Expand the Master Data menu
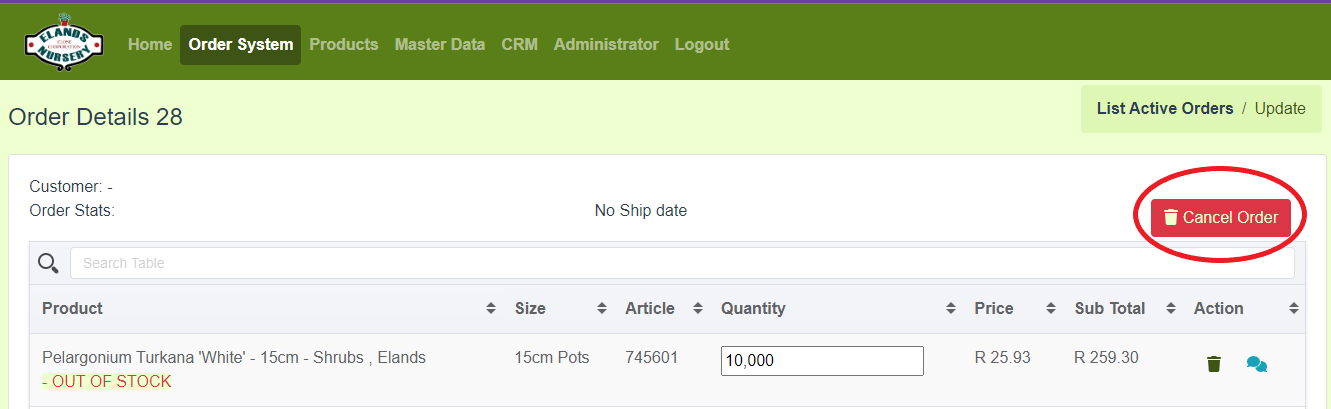Screen dimensions: 1331x409 440,45
